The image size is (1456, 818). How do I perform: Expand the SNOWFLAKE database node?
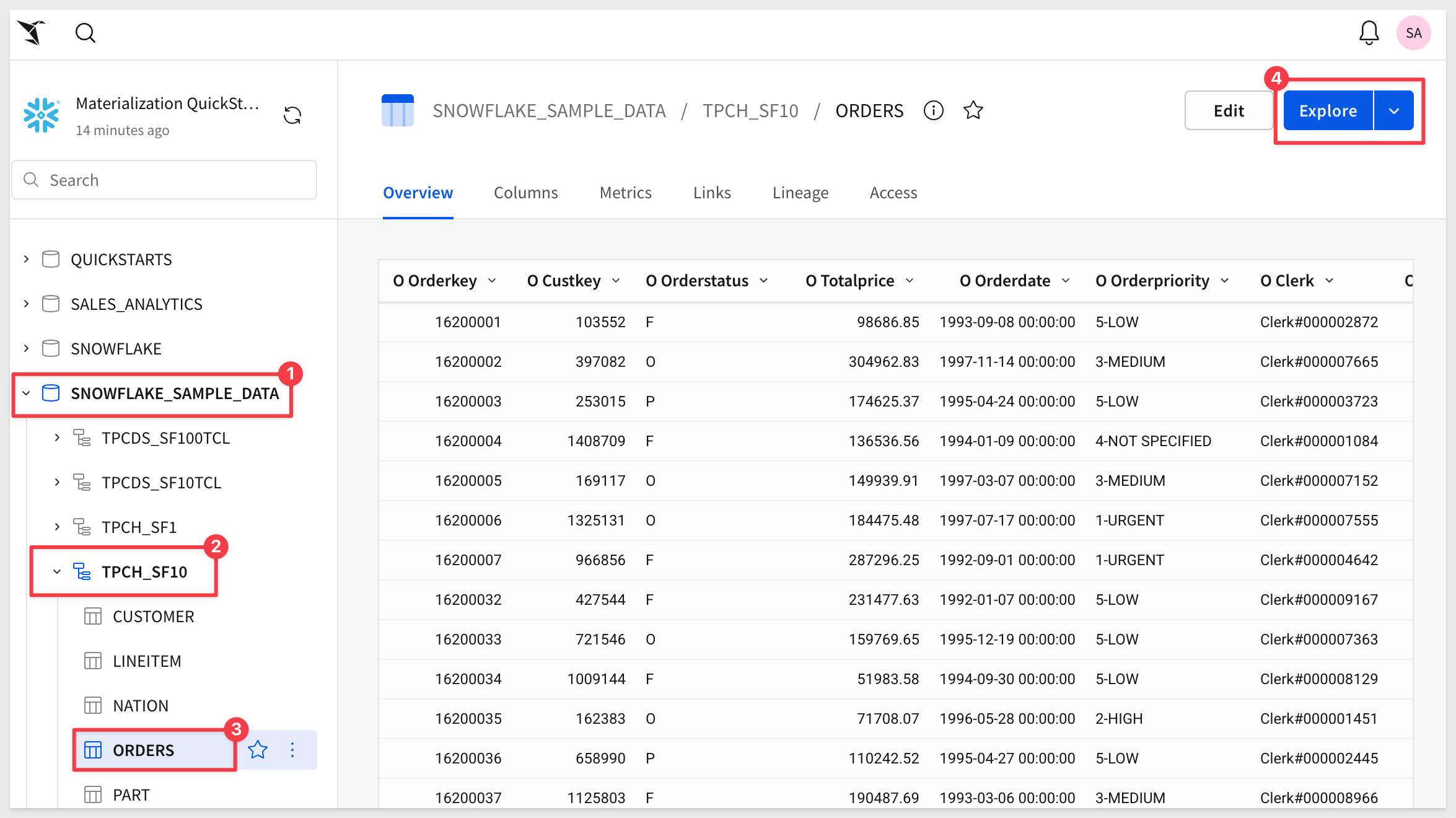click(x=26, y=348)
